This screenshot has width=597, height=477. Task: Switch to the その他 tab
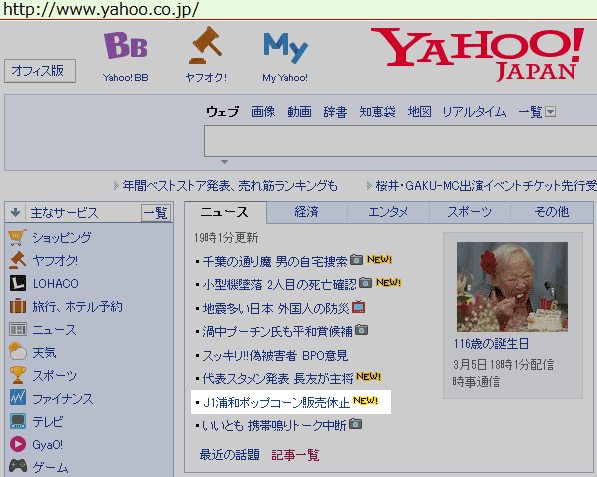coord(552,212)
